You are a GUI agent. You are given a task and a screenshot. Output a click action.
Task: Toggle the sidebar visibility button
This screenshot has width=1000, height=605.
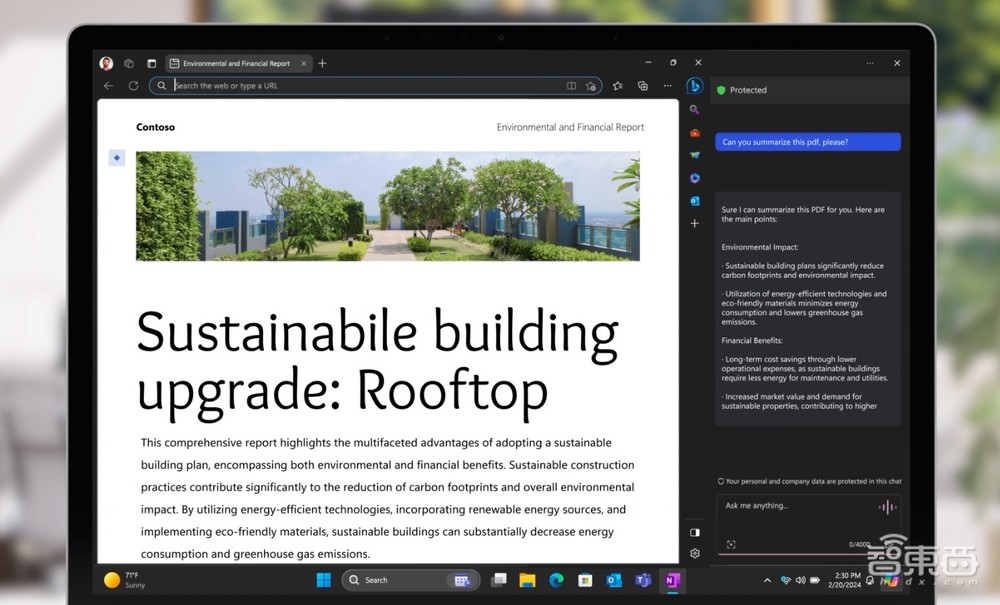[x=695, y=532]
